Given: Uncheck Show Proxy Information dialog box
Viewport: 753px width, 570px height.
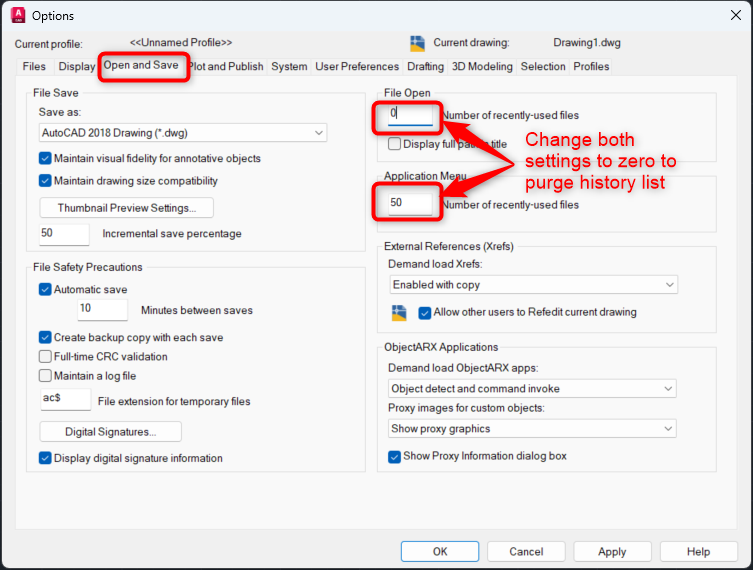Looking at the screenshot, I should click(x=394, y=456).
